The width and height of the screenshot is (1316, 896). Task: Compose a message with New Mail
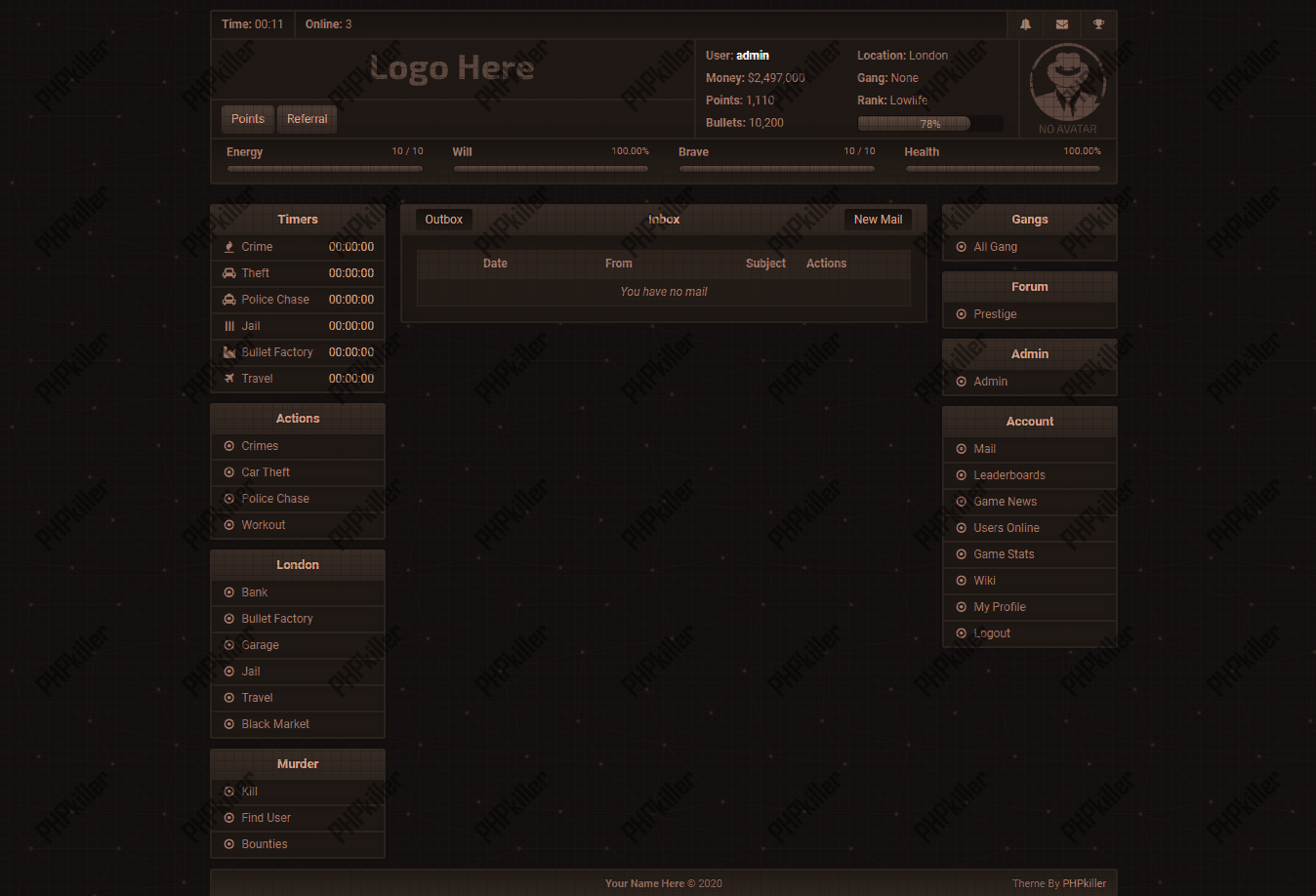878,220
